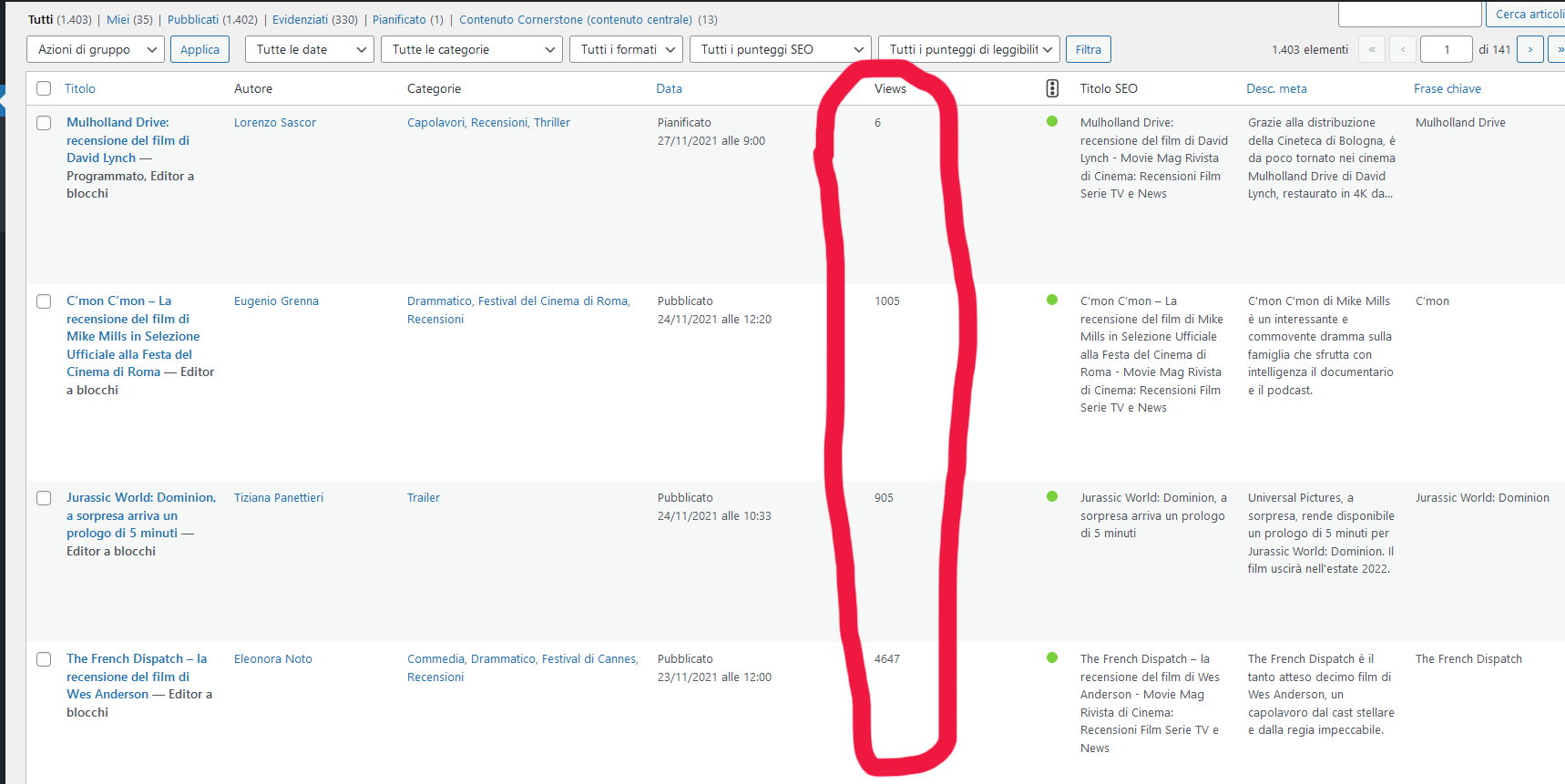Show Pianificato posts filter

(408, 19)
